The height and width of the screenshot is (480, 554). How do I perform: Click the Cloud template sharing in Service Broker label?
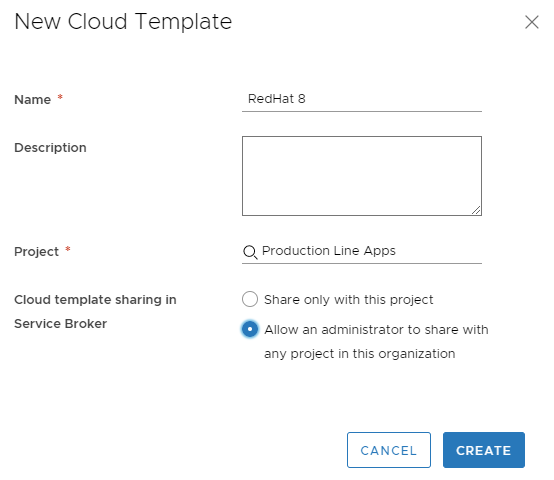[x=95, y=312]
